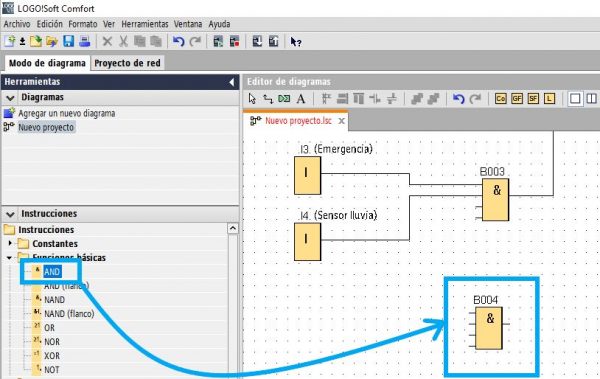600x379 pixels.
Task: Open the Herramientas menu
Action: click(145, 24)
